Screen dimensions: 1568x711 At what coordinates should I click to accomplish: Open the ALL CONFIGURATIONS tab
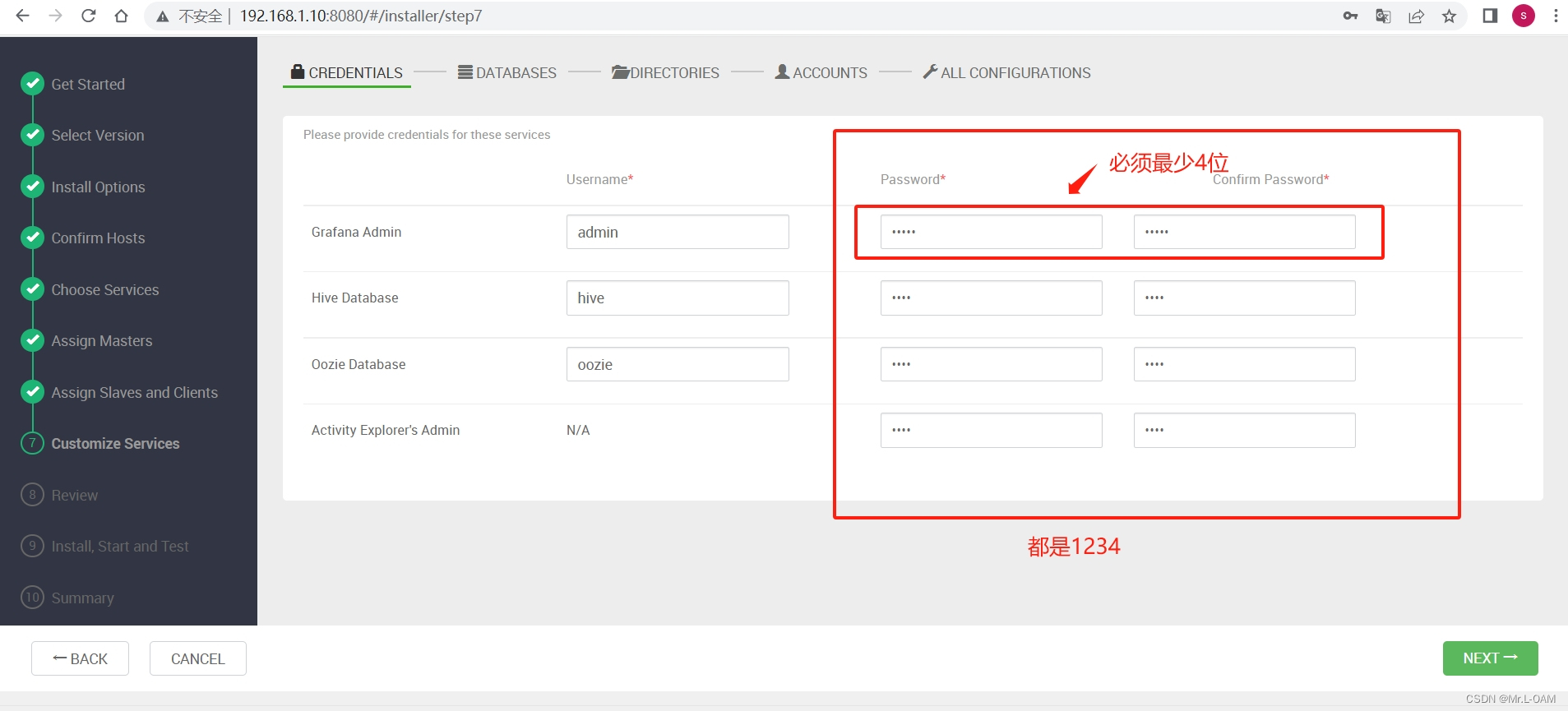click(1006, 72)
